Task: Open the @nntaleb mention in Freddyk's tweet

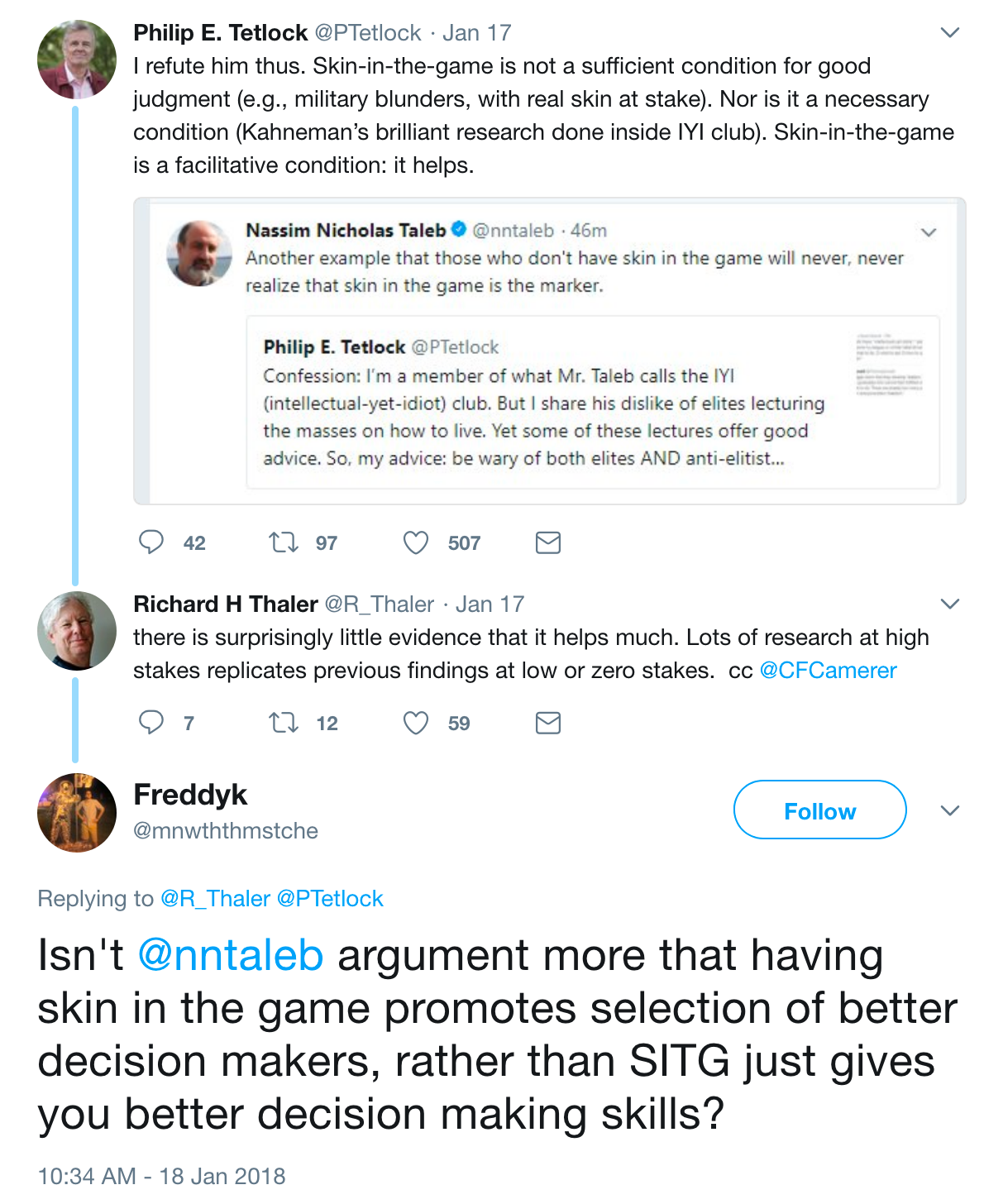Action: pyautogui.click(x=231, y=955)
